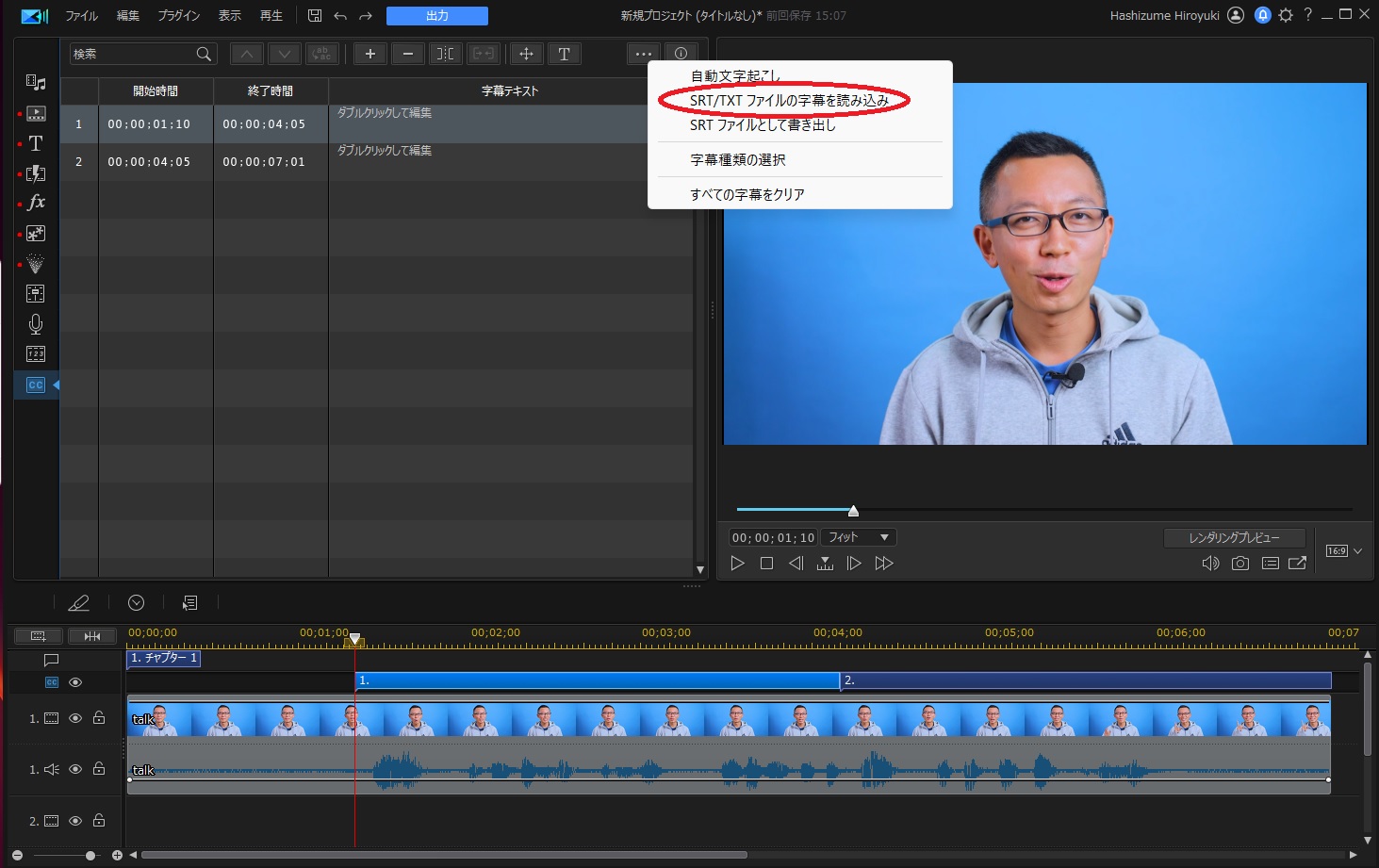Split the subtitle at current position
1379x868 pixels.
[446, 54]
